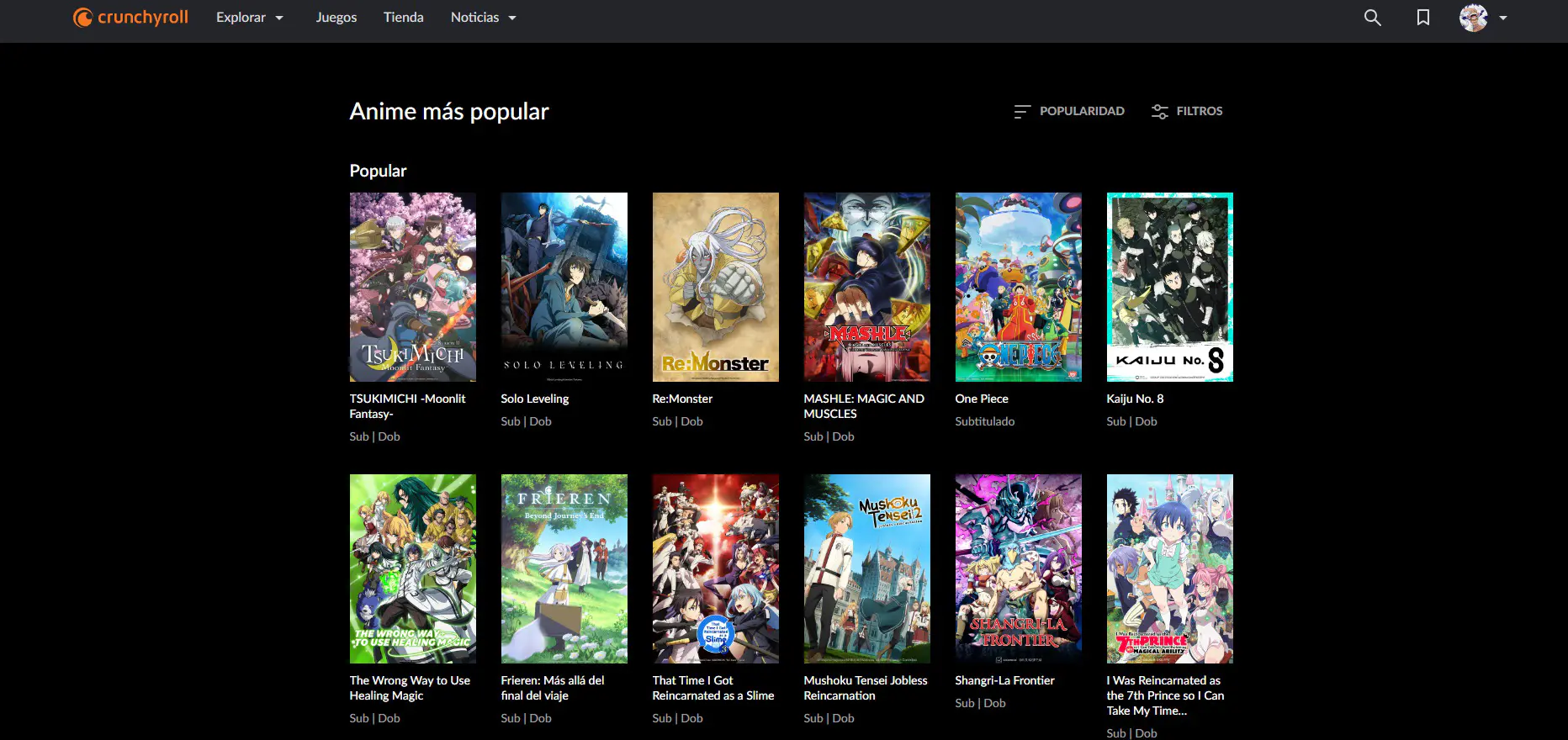Click the Subtitulado label under One Piece
This screenshot has width=1568, height=740.
pyautogui.click(x=985, y=421)
